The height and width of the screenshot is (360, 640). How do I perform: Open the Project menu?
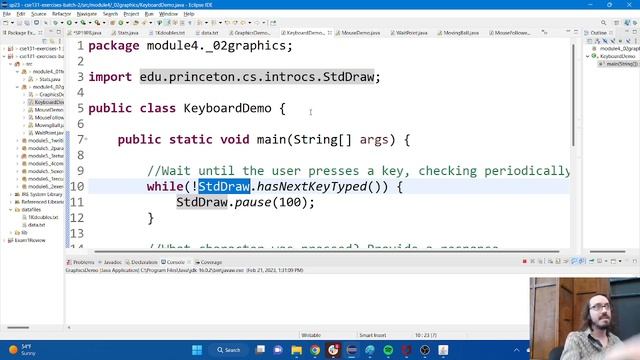click(131, 14)
